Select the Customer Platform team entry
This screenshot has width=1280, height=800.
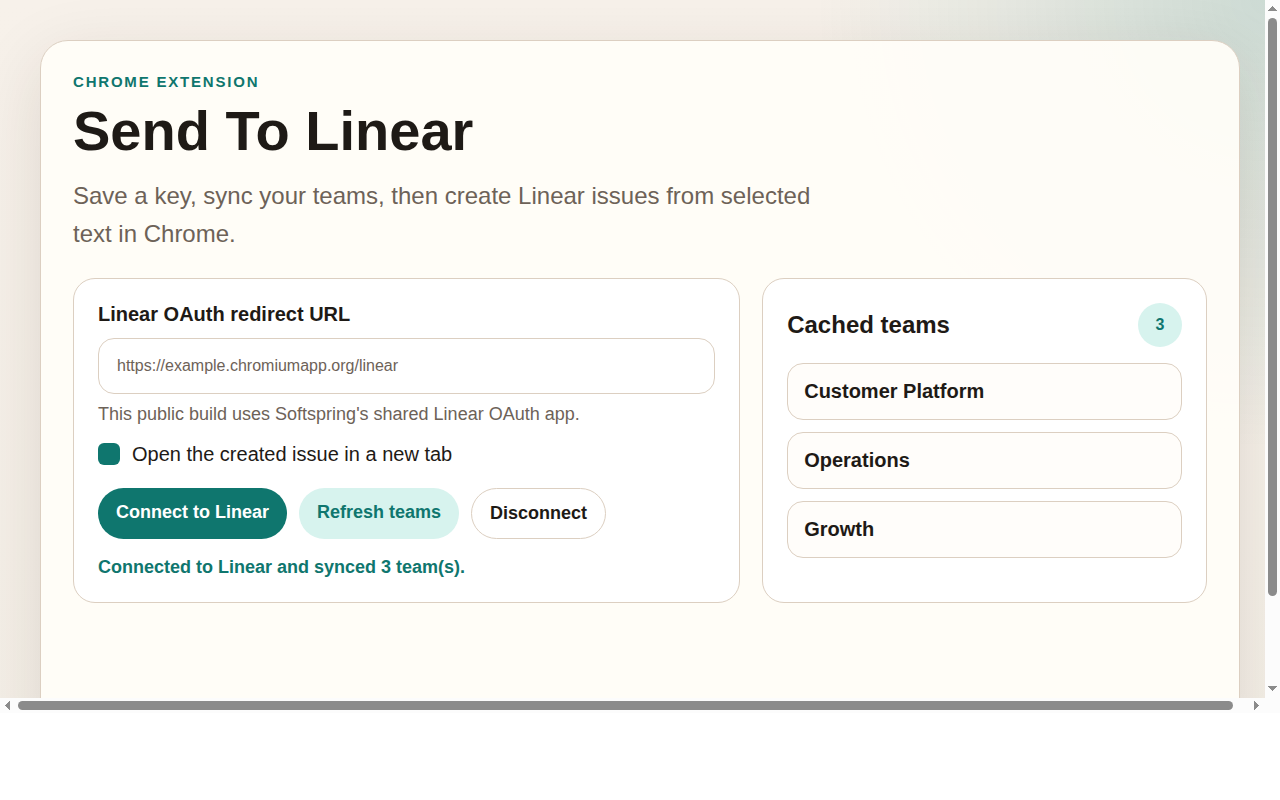984,391
